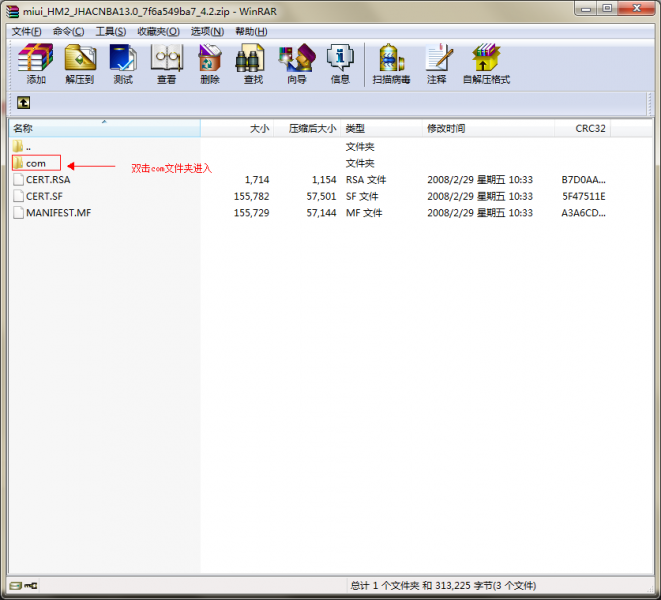Close the WinRAR window
Screen dimensions: 661x600
coord(637,9)
